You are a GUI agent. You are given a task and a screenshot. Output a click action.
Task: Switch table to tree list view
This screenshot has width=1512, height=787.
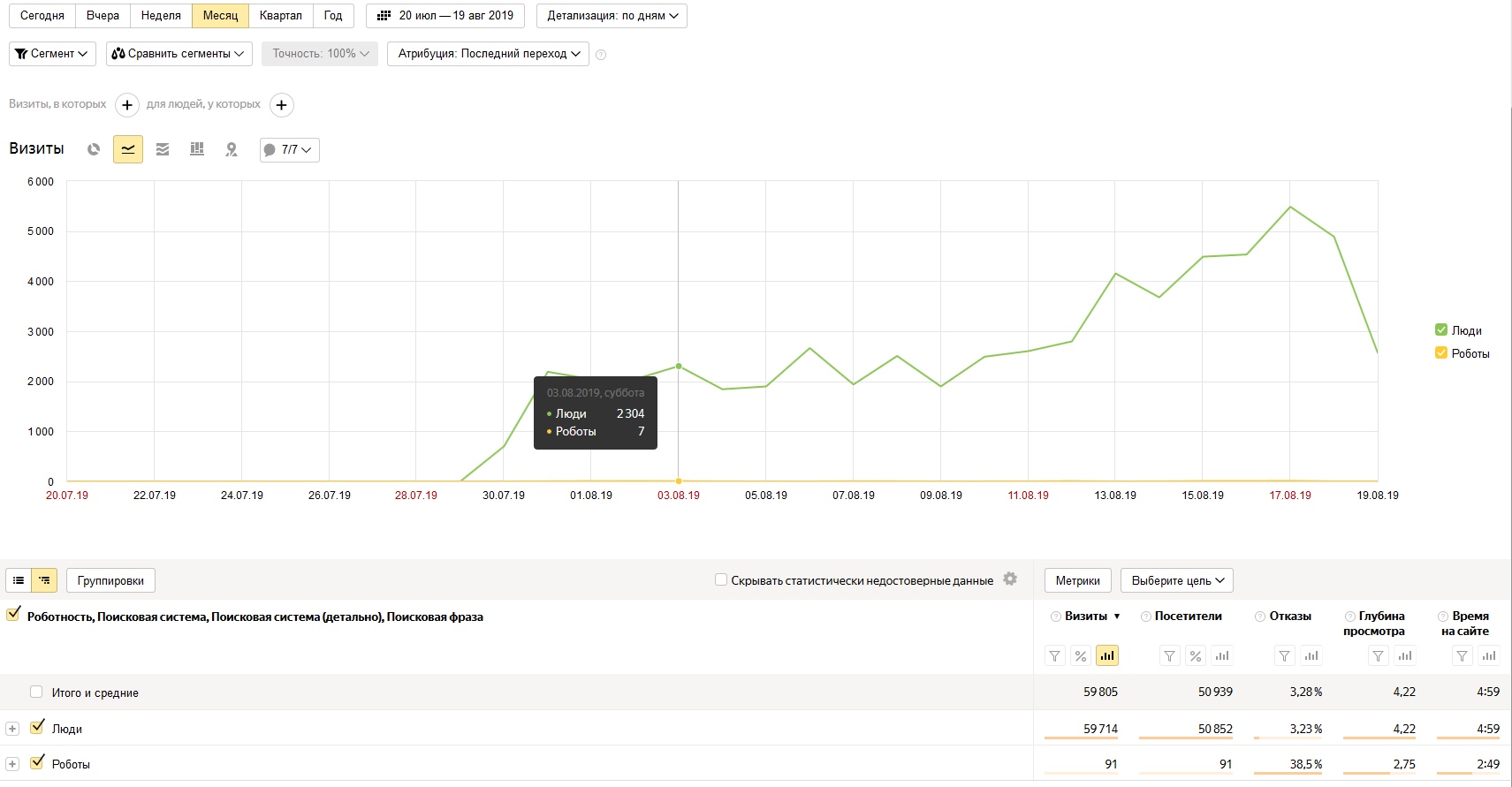pos(44,580)
